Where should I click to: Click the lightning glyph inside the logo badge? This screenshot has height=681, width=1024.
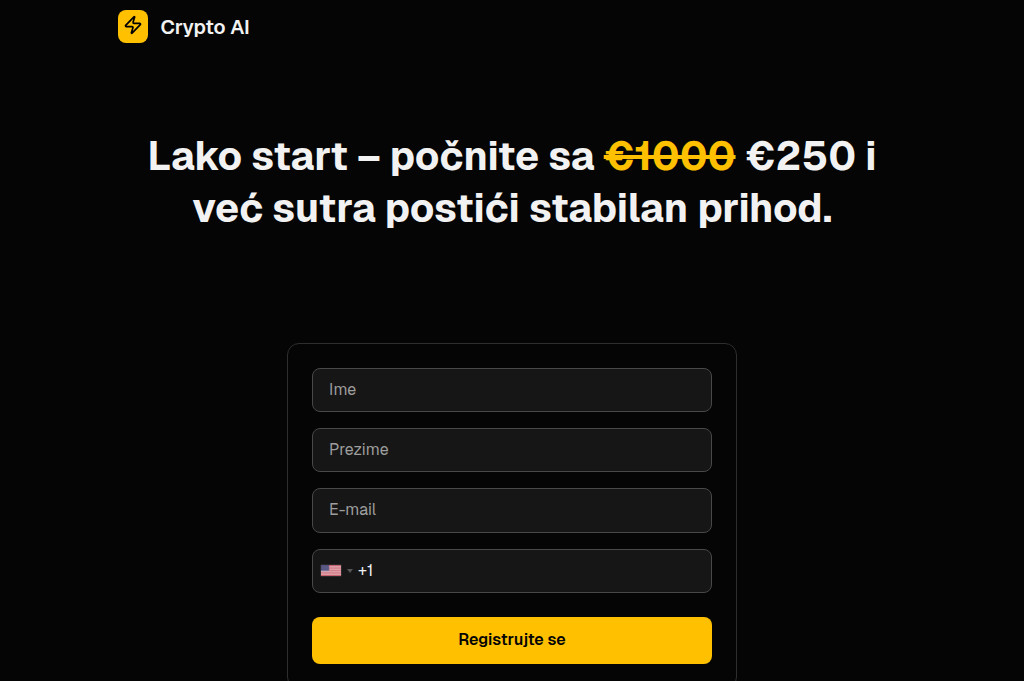(x=133, y=27)
